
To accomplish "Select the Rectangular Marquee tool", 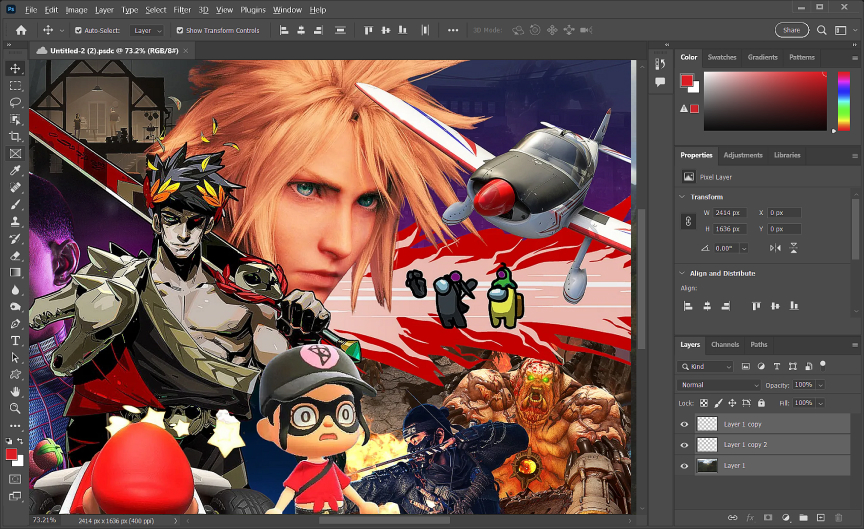I will [x=15, y=85].
